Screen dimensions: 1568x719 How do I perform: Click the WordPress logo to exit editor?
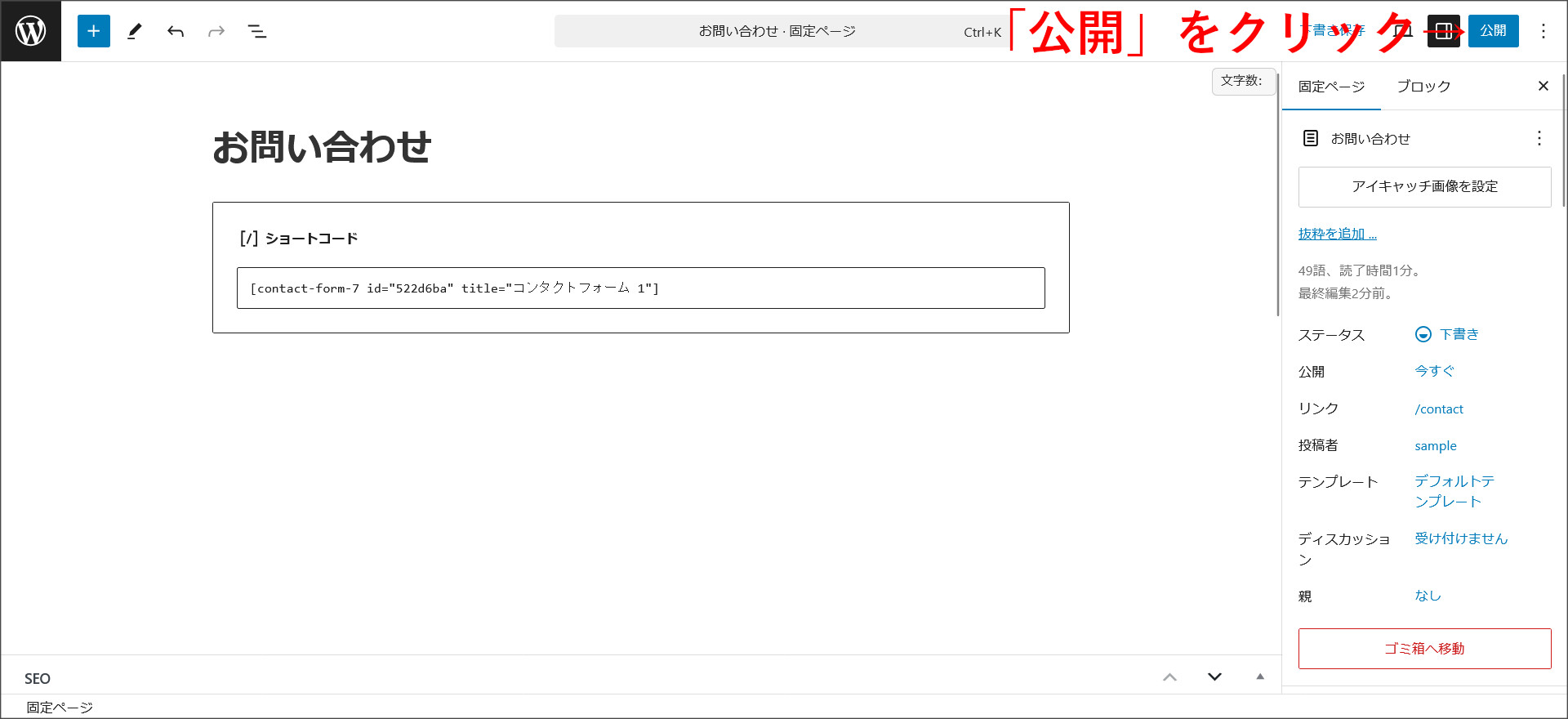(31, 31)
